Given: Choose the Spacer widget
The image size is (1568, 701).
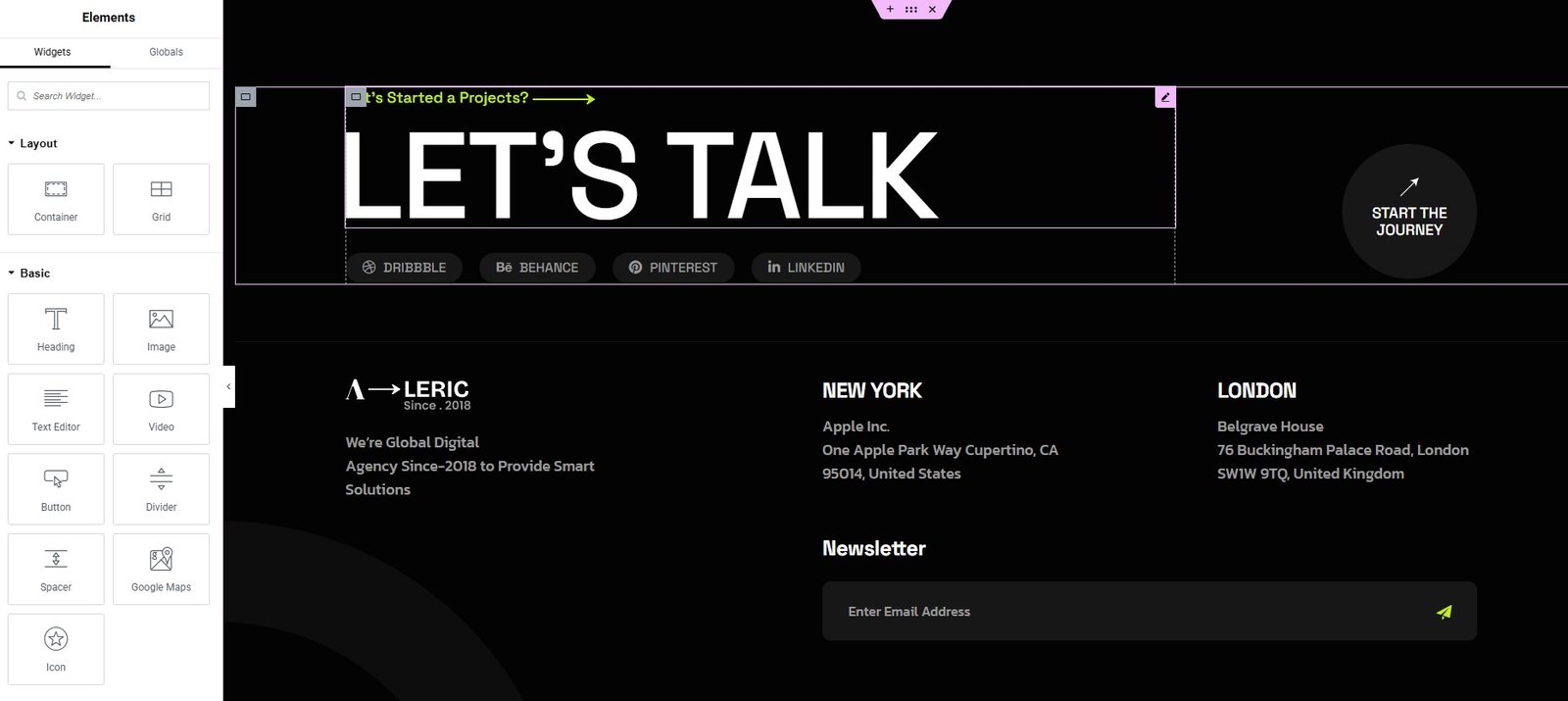Looking at the screenshot, I should [56, 569].
